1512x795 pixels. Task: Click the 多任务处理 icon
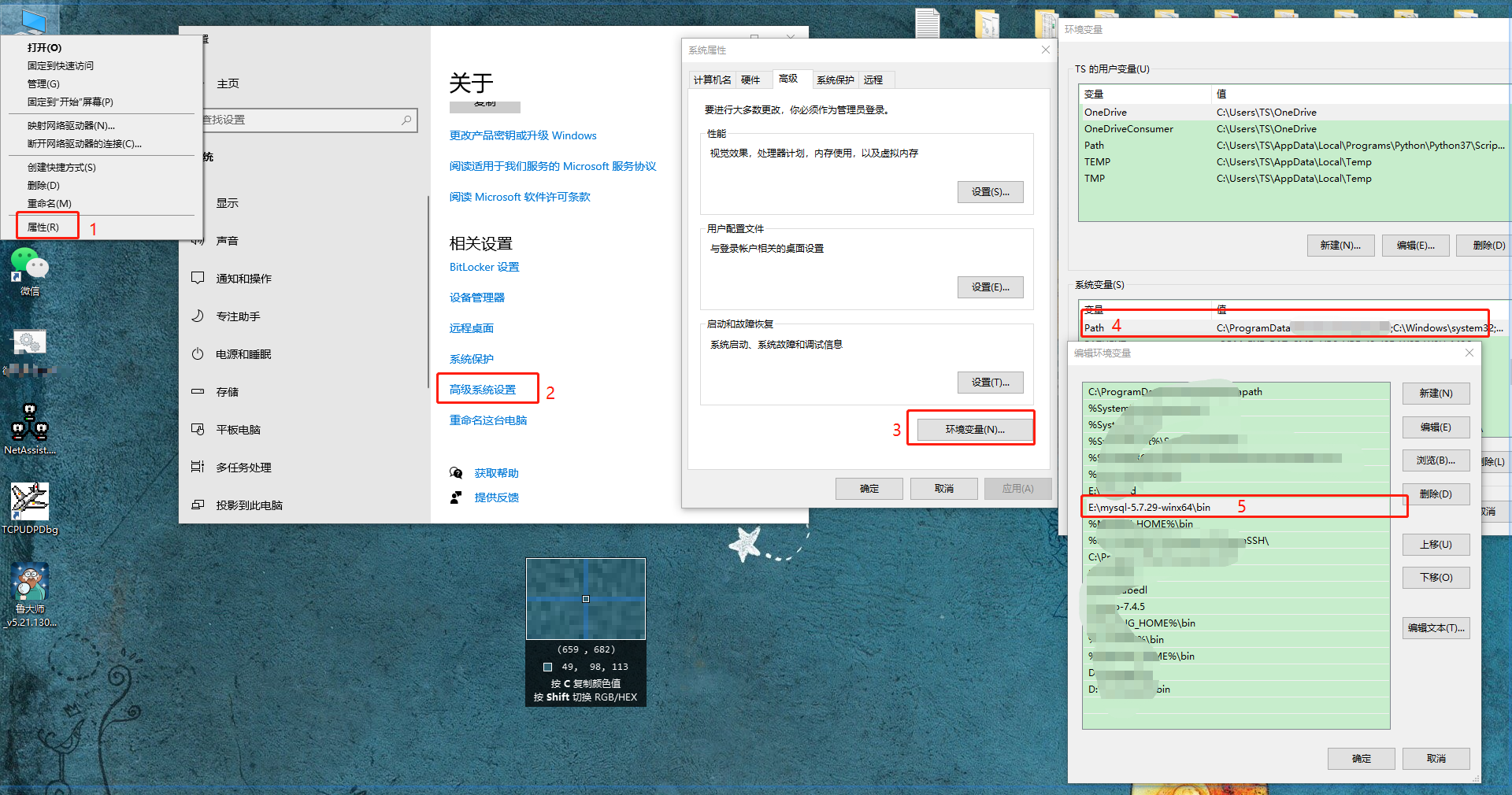pyautogui.click(x=198, y=467)
